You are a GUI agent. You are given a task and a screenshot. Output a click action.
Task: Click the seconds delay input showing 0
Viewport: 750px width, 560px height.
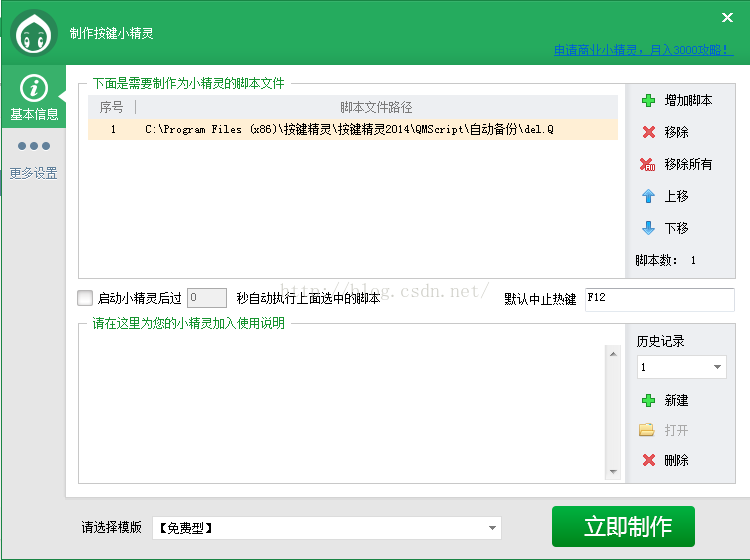click(207, 298)
